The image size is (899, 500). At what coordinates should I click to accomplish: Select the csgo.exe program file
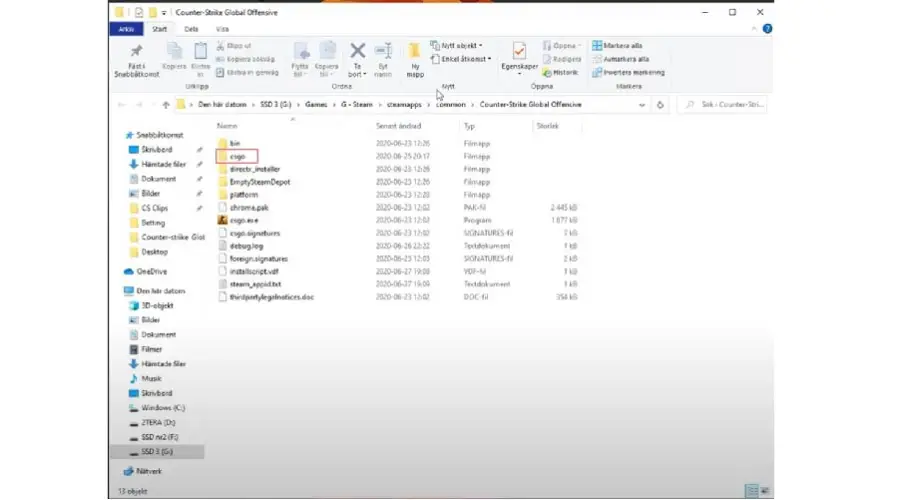click(x=238, y=220)
